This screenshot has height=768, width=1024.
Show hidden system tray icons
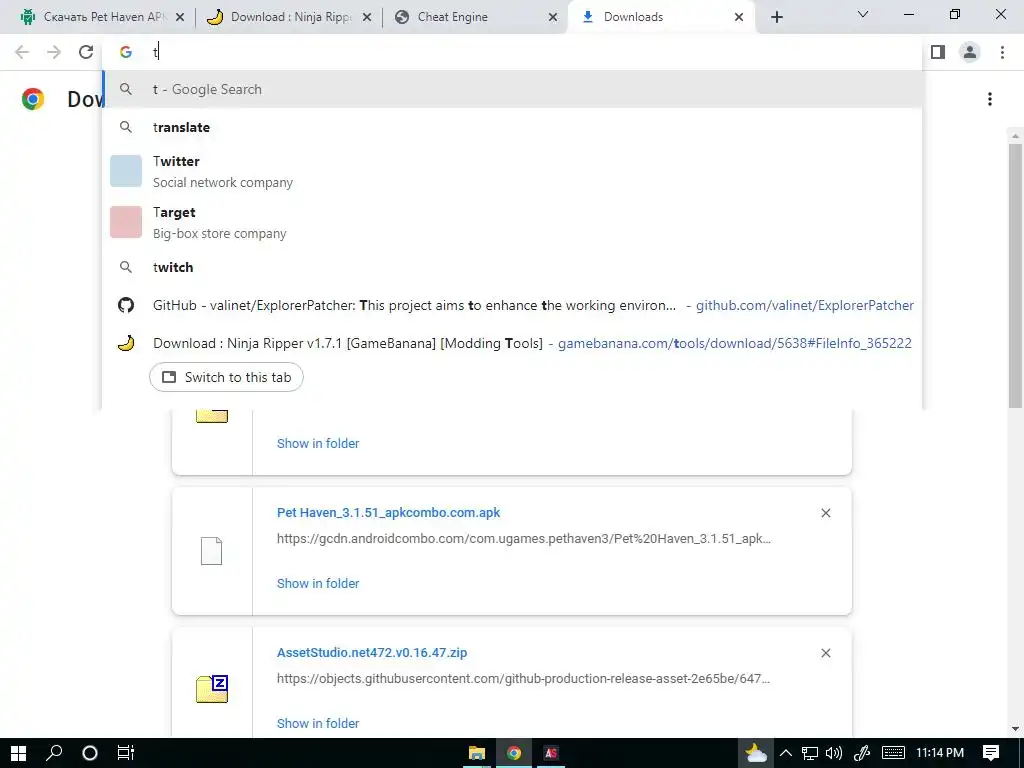click(786, 753)
